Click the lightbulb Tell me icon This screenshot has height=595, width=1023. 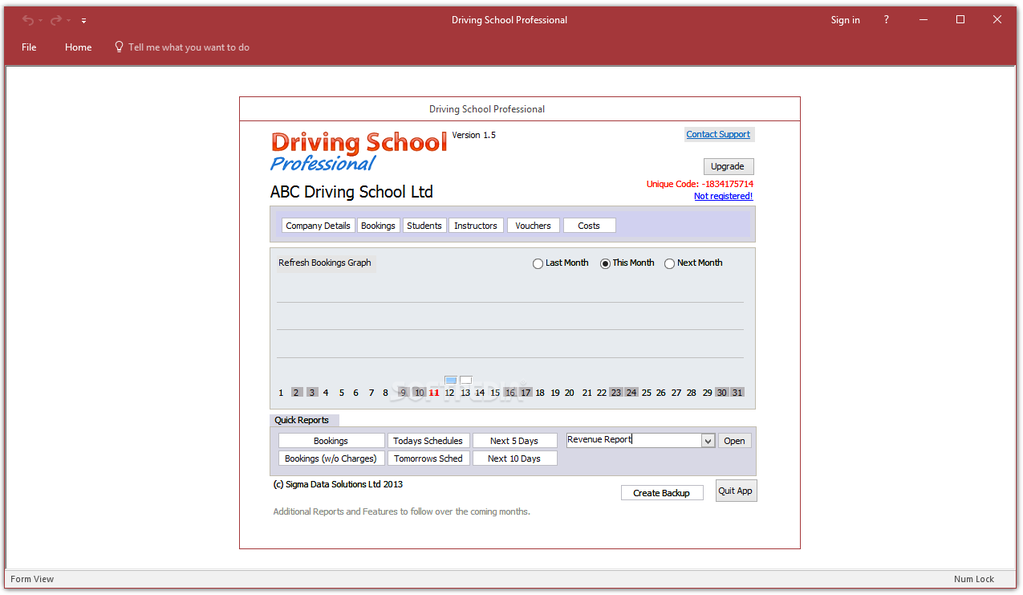pyautogui.click(x=119, y=47)
